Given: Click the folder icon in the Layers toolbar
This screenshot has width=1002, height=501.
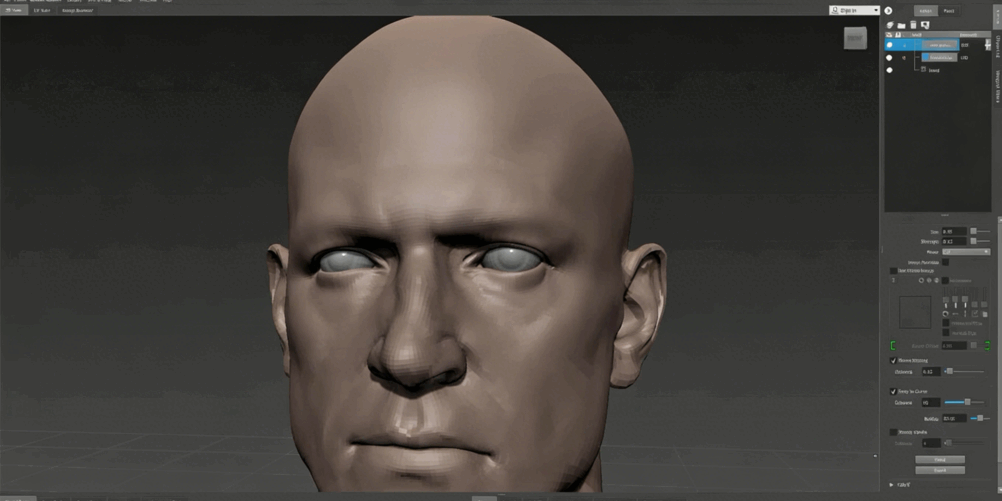Looking at the screenshot, I should pos(901,26).
